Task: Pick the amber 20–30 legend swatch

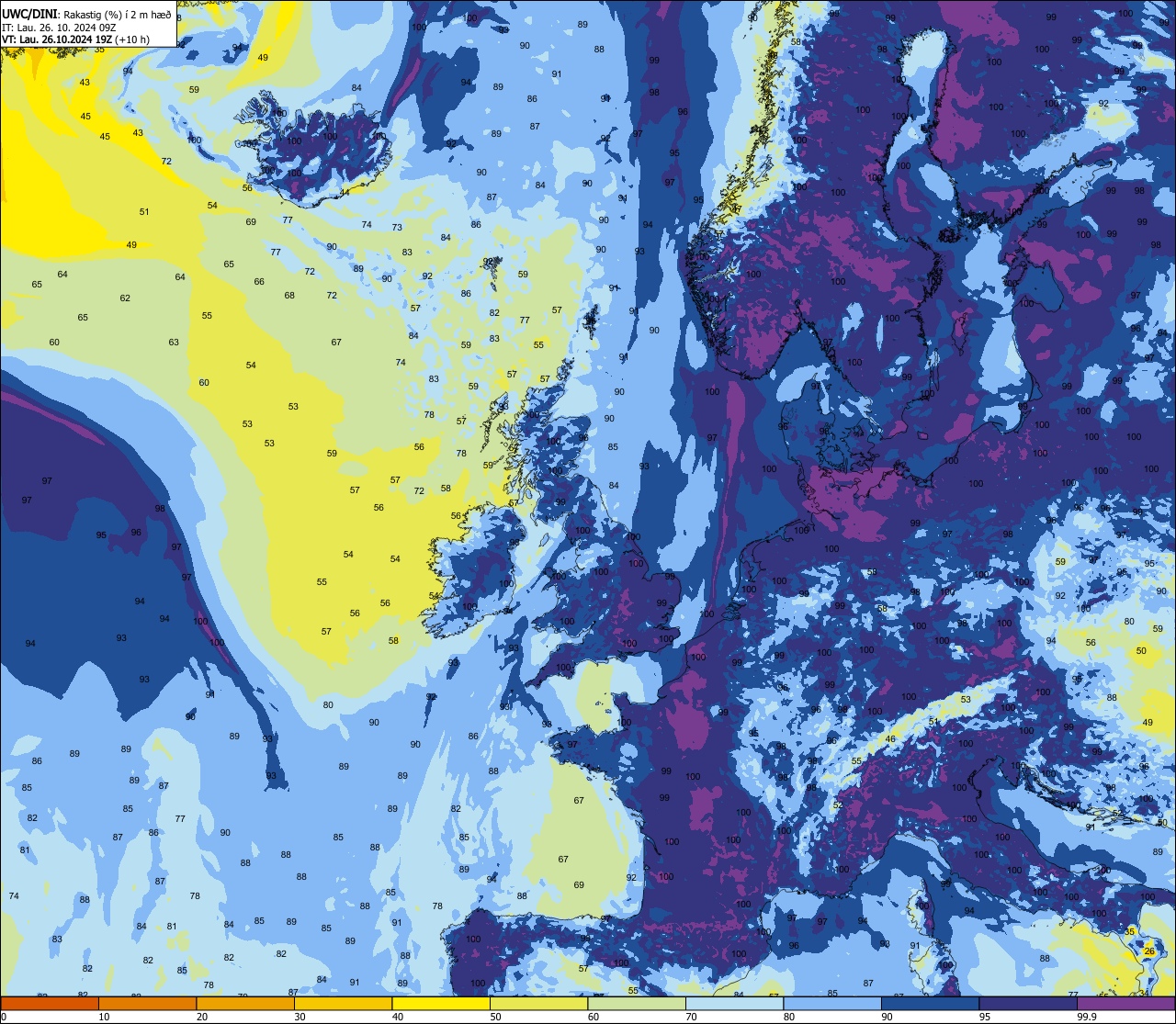Action: point(245,1003)
